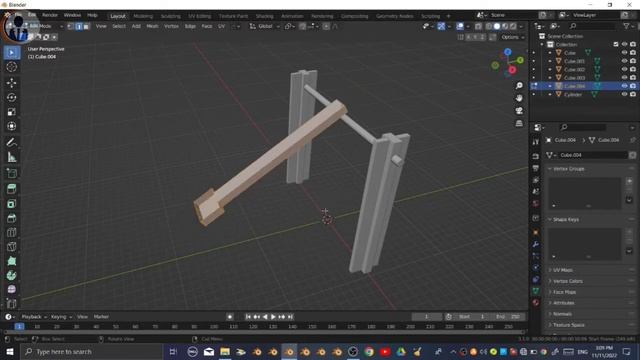Select the Bevel tool
Image resolution: width=640 pixels, height=360 pixels.
coord(11,218)
